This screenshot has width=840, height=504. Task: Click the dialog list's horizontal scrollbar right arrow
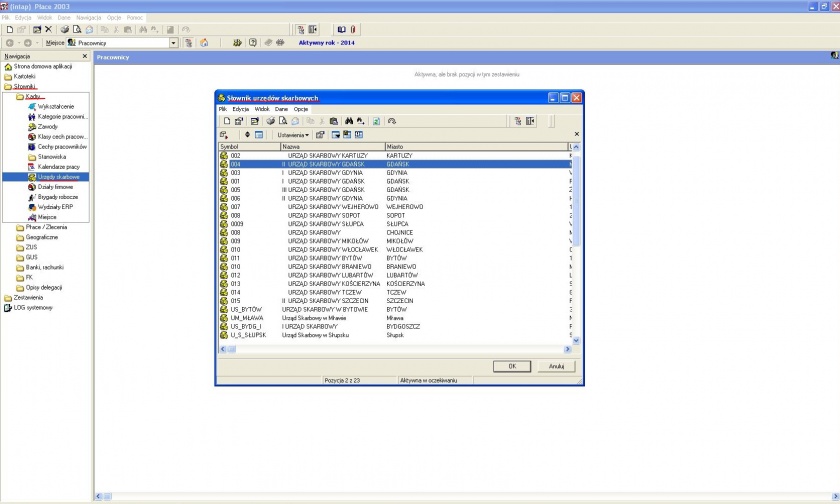[568, 349]
